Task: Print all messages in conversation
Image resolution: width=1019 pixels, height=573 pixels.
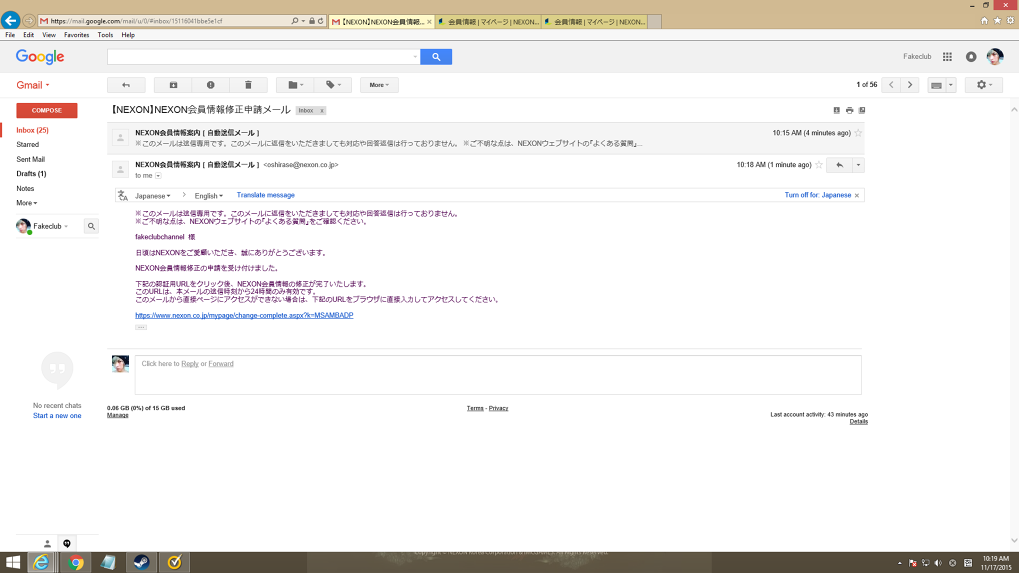Action: [x=849, y=110]
